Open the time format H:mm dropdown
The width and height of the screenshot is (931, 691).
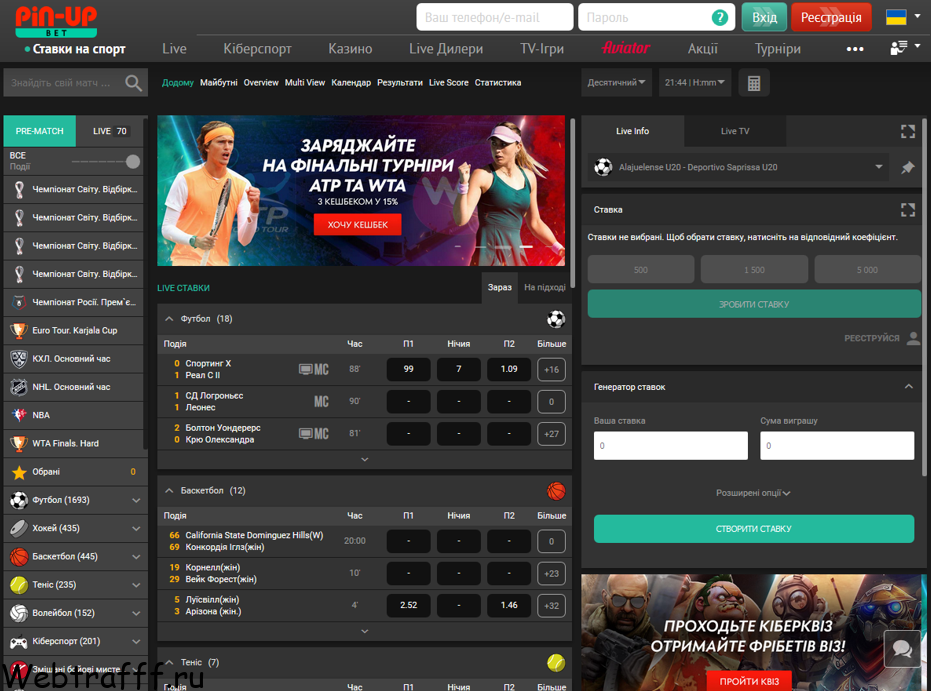[x=694, y=83]
